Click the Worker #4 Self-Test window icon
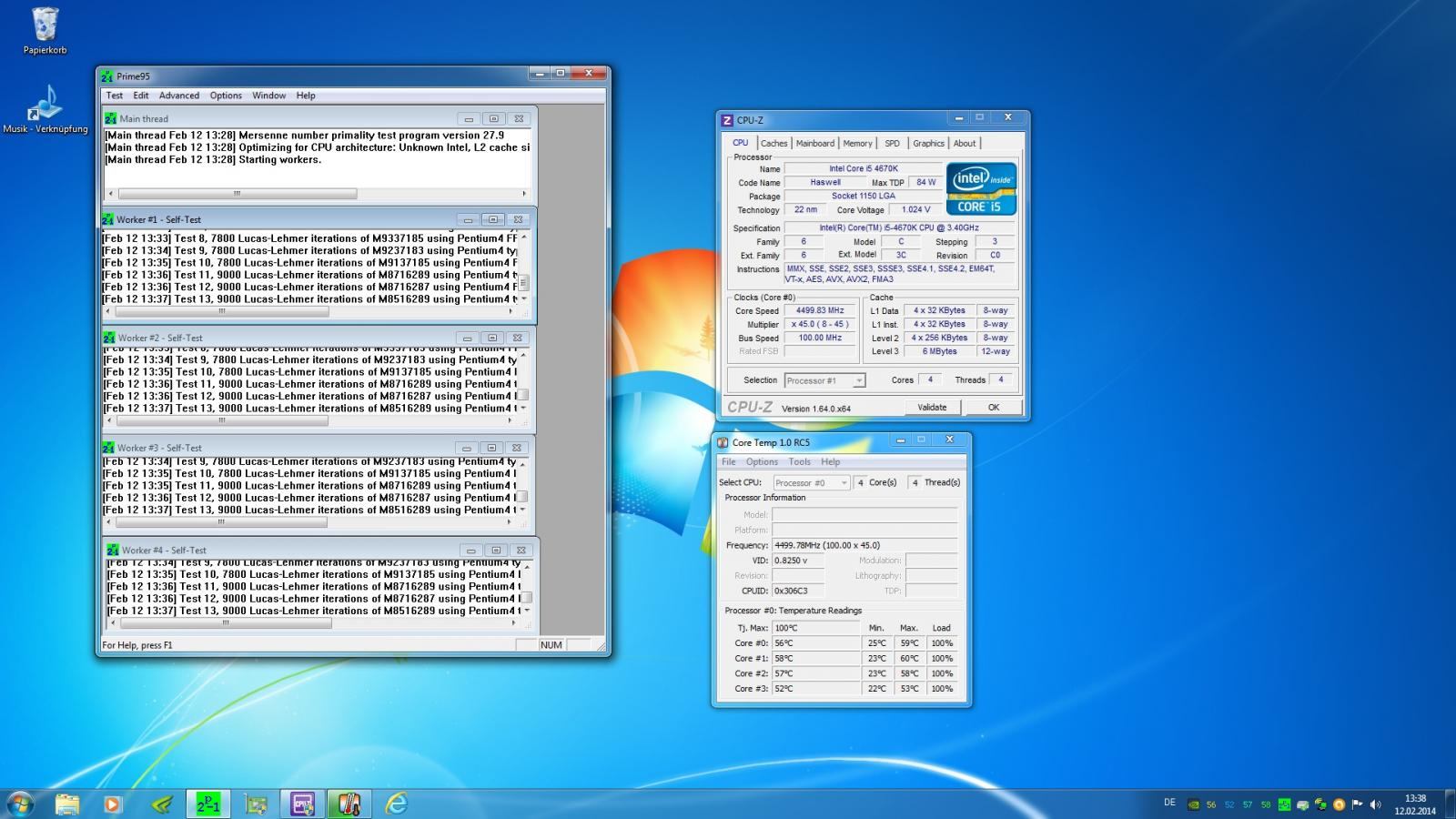This screenshot has height=819, width=1456. pyautogui.click(x=113, y=550)
